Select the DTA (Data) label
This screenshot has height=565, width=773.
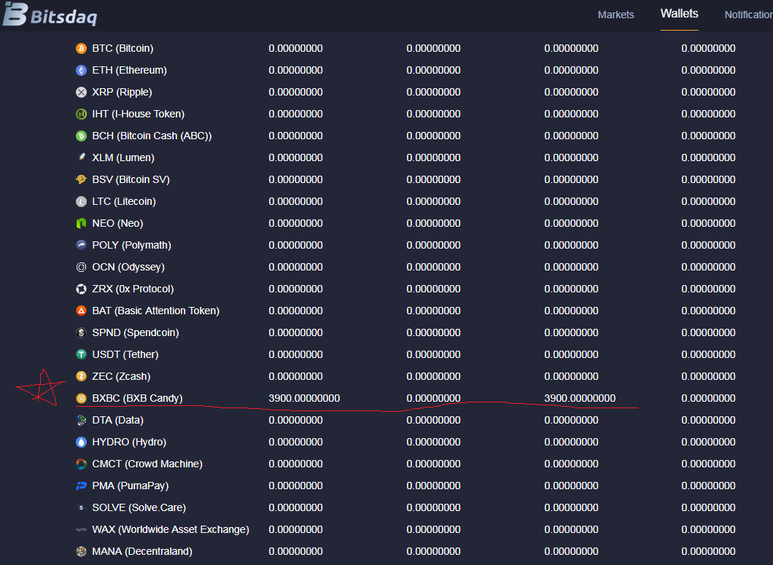118,420
